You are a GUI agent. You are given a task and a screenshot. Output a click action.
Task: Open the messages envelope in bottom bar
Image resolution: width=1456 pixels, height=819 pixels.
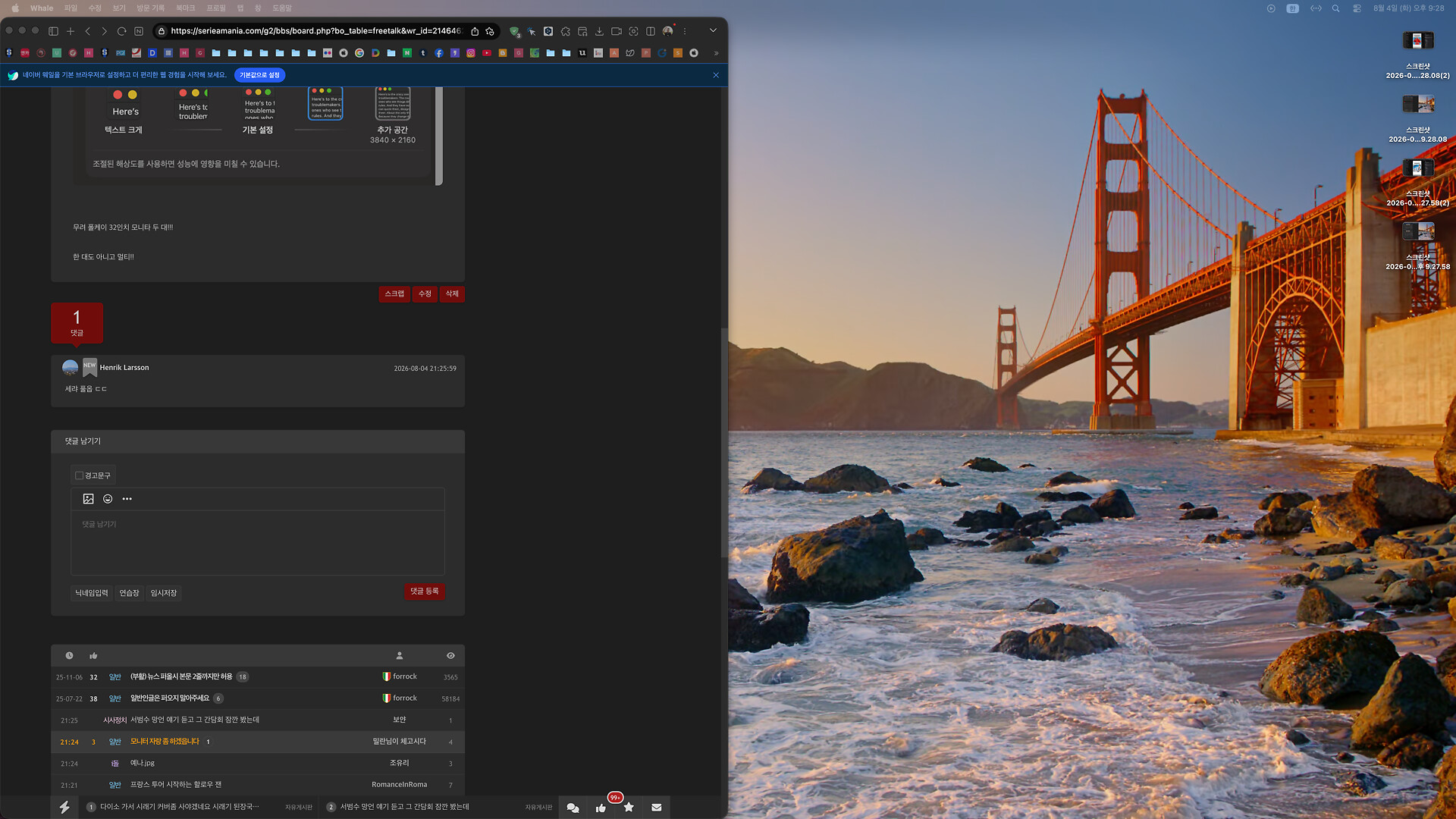coord(657,808)
